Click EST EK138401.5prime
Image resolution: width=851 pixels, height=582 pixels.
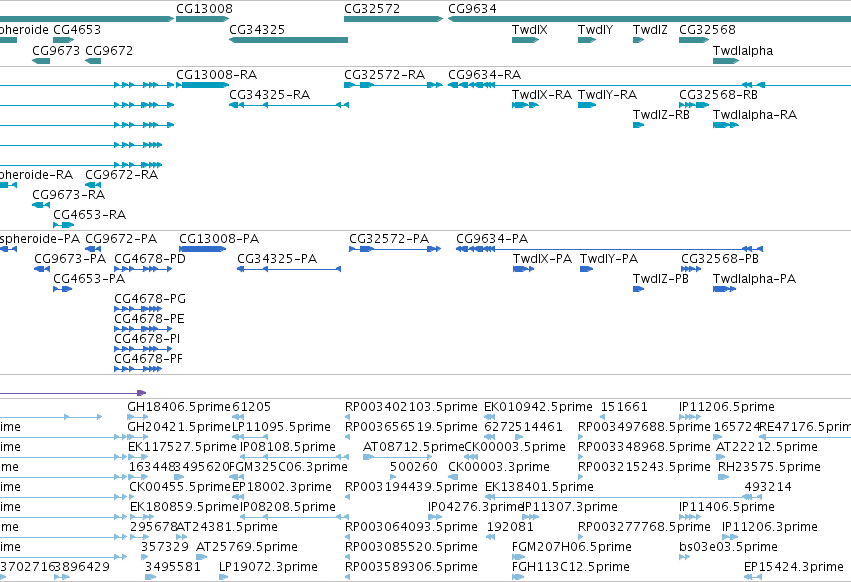tap(623, 497)
